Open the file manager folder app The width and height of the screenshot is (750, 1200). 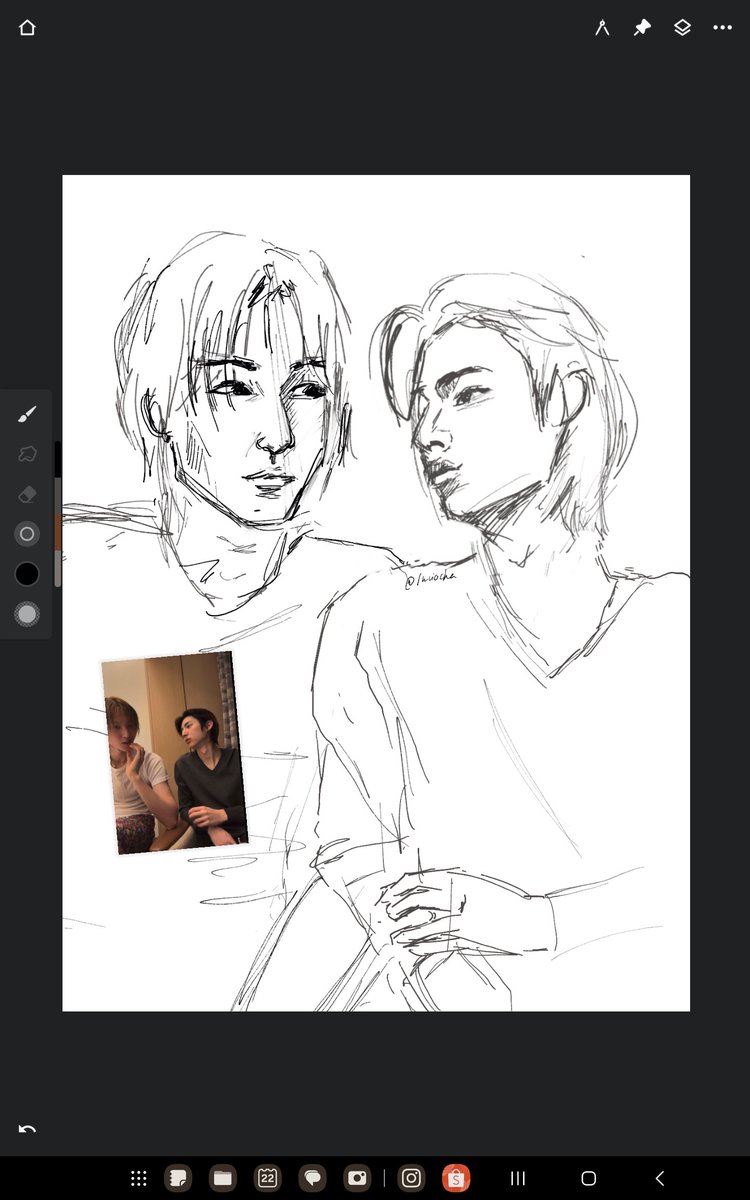(222, 1178)
